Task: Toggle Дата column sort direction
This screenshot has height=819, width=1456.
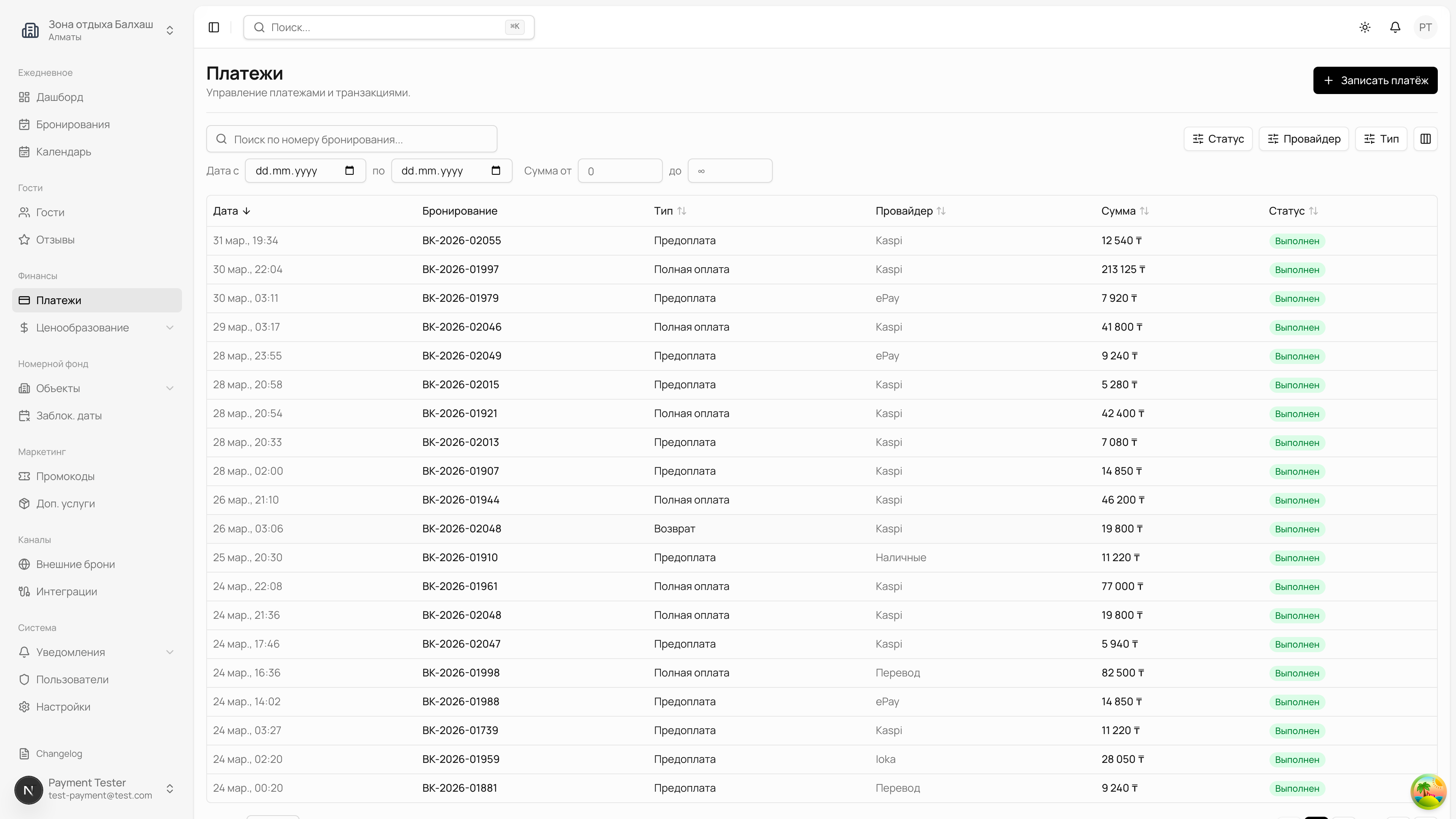Action: pyautogui.click(x=231, y=211)
